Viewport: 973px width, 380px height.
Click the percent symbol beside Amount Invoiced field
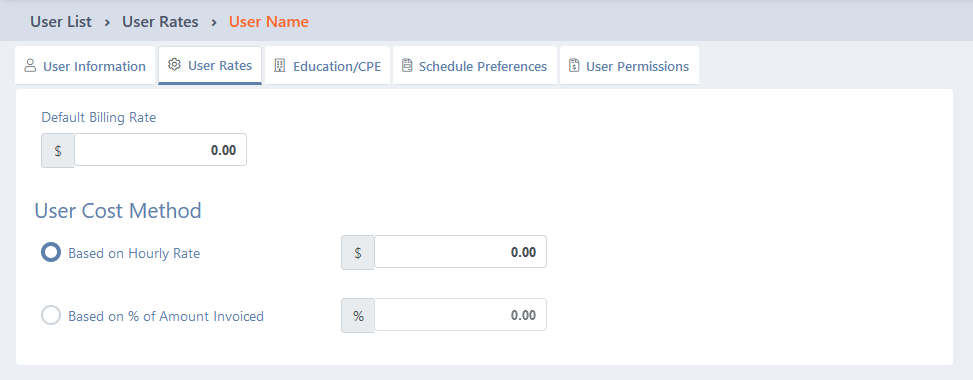tap(358, 315)
